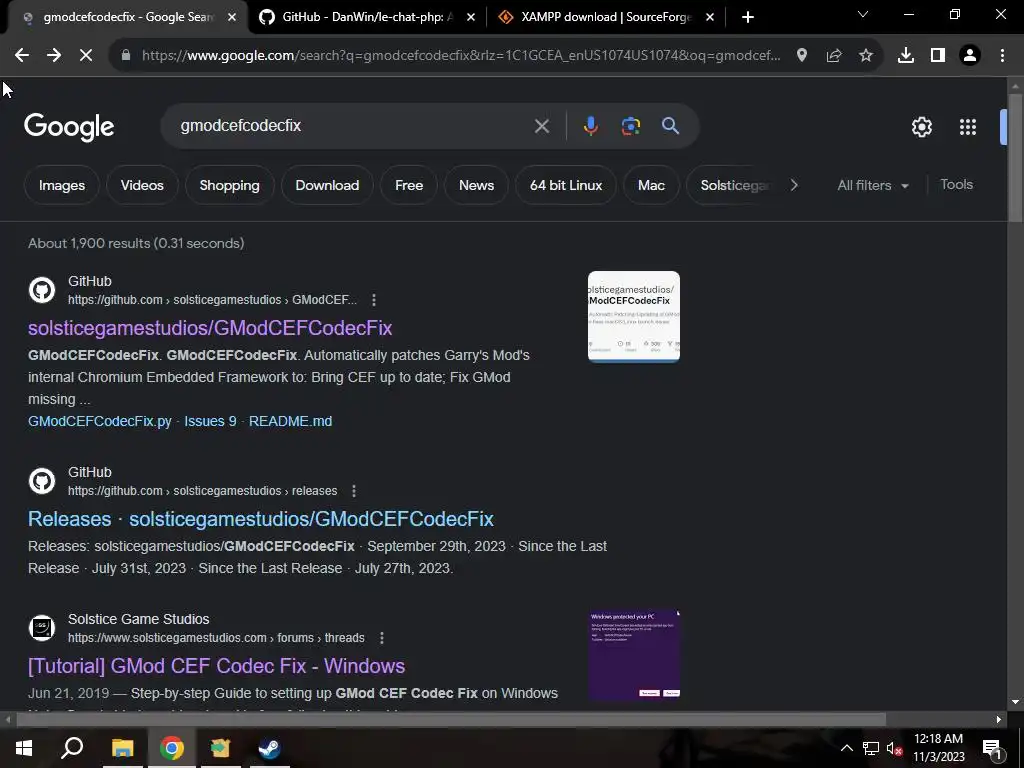This screenshot has height=768, width=1024.
Task: Click the muted volume tray icon
Action: click(x=894, y=749)
